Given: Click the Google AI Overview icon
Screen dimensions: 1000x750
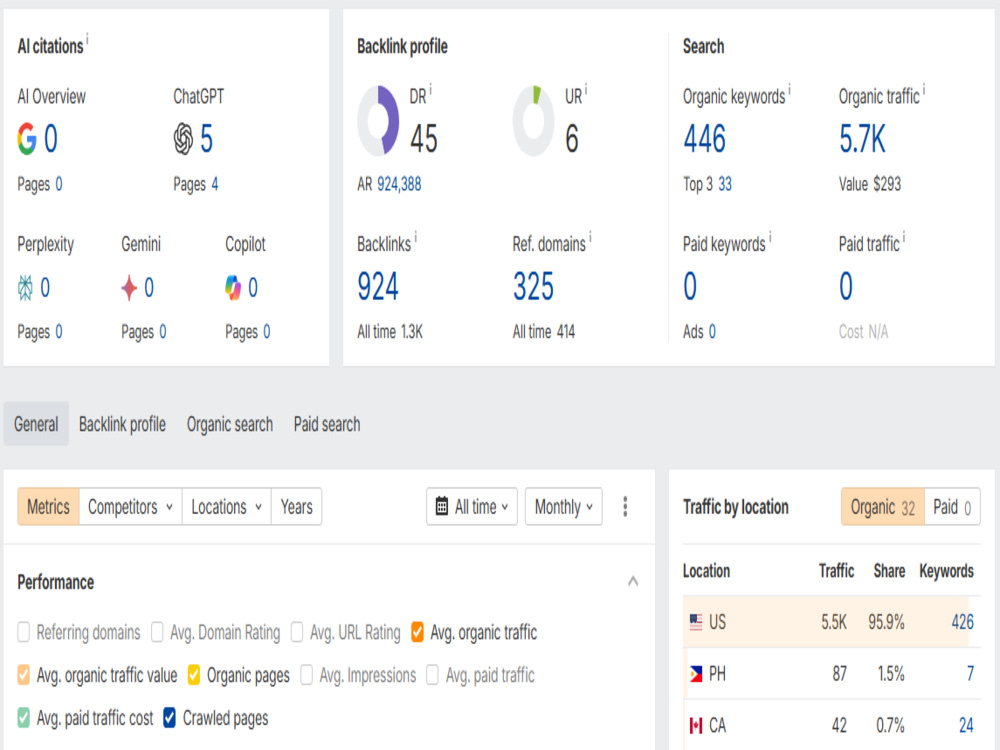Looking at the screenshot, I should (x=27, y=138).
